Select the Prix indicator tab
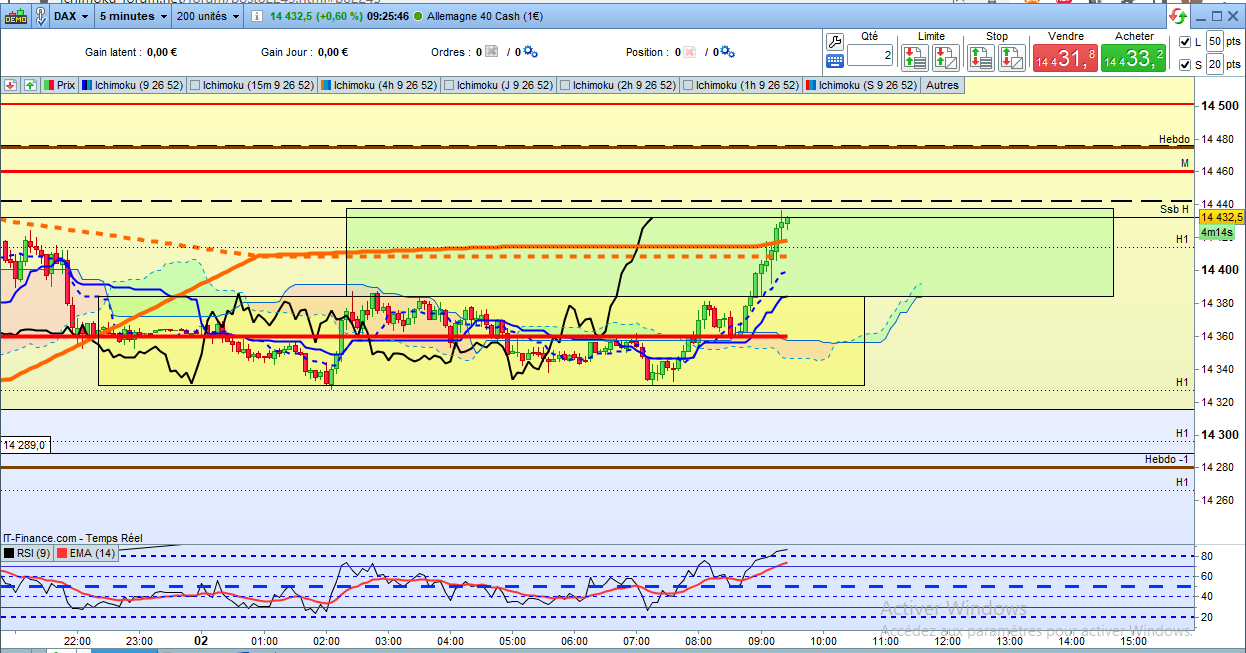 [60, 85]
